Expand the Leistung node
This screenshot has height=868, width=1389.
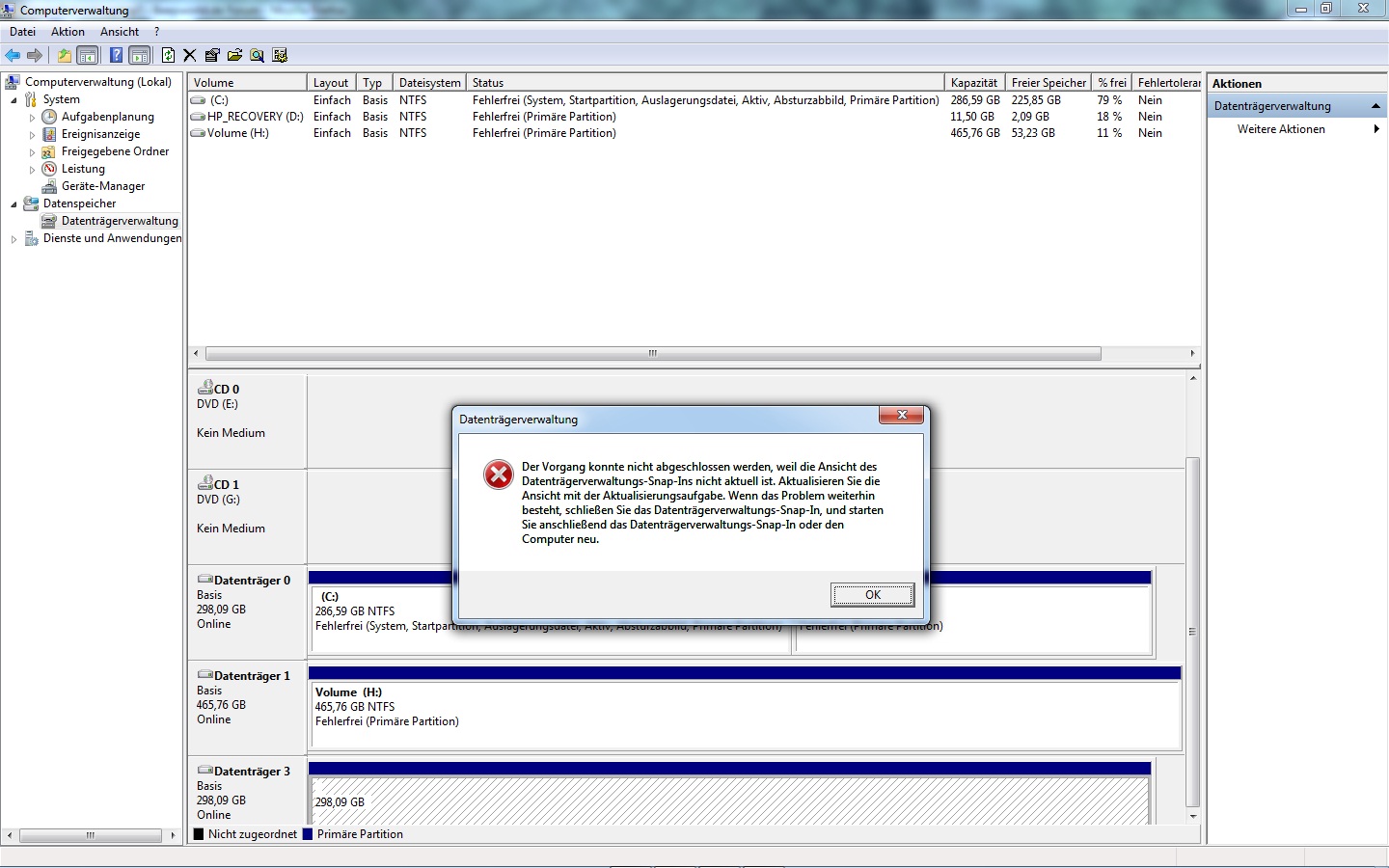click(x=32, y=170)
